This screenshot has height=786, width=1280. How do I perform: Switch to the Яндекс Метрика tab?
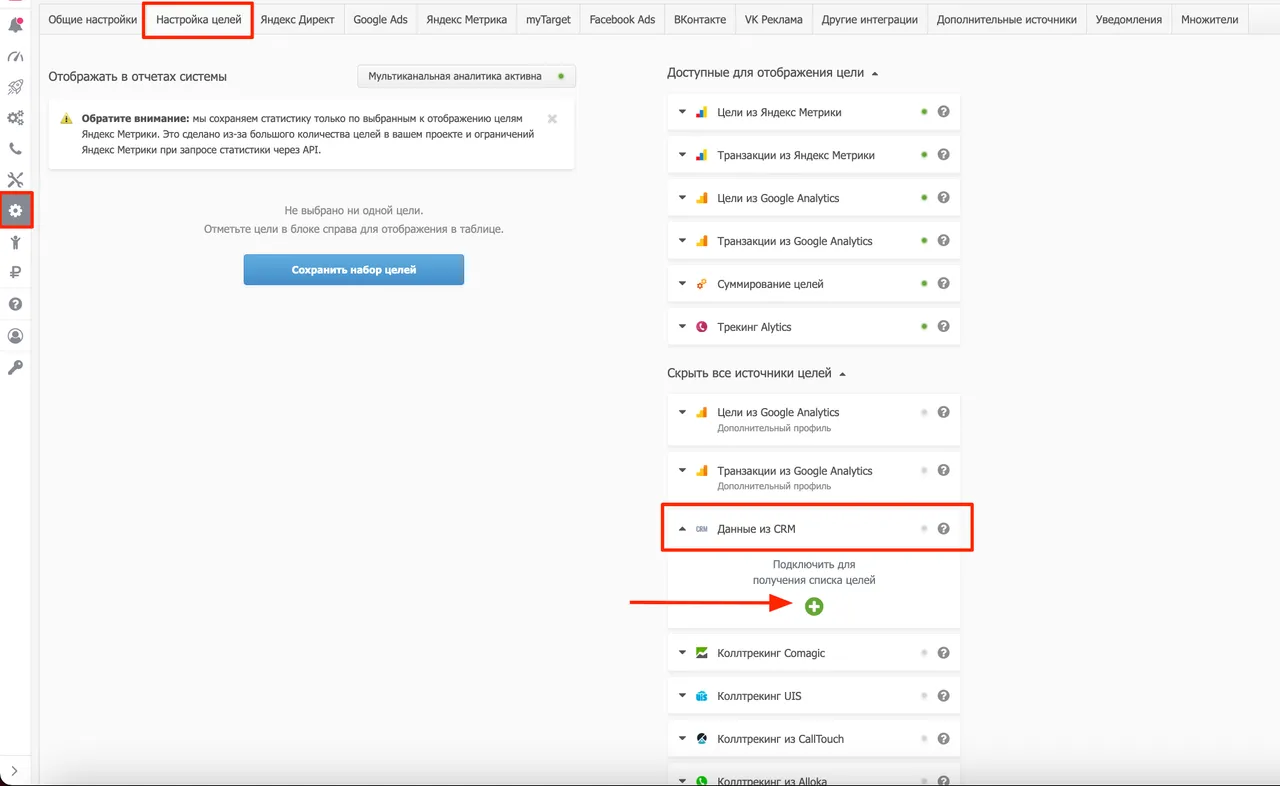point(466,20)
